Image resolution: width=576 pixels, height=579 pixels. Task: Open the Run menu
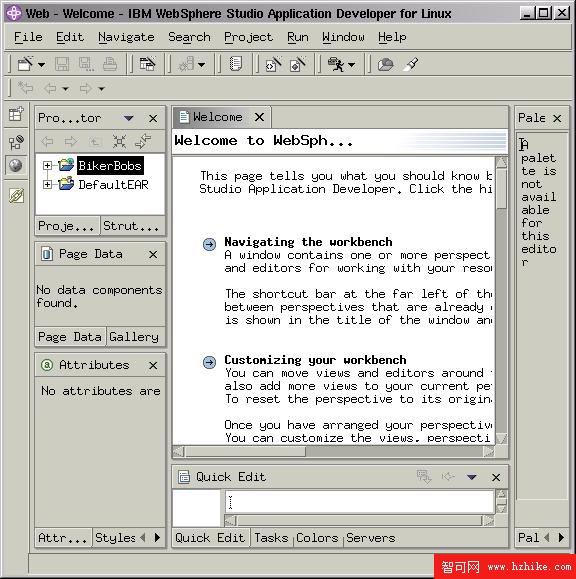[298, 37]
